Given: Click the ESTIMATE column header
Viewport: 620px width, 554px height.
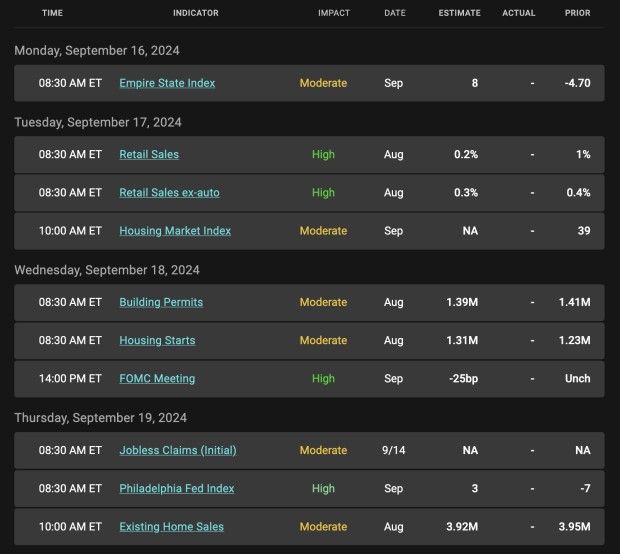Looking at the screenshot, I should click(x=459, y=13).
